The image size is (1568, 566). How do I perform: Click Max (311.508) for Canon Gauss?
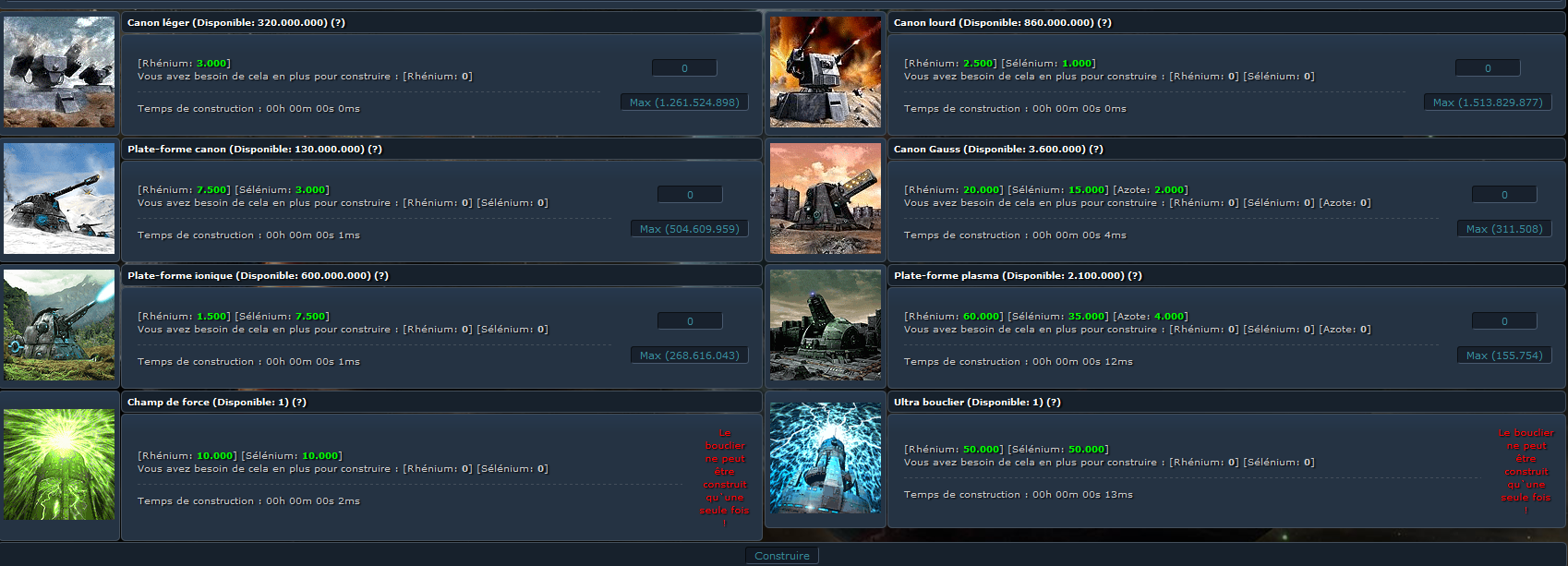[x=1503, y=229]
